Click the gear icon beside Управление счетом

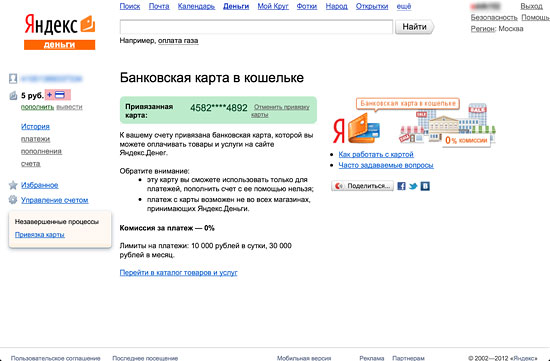(13, 200)
